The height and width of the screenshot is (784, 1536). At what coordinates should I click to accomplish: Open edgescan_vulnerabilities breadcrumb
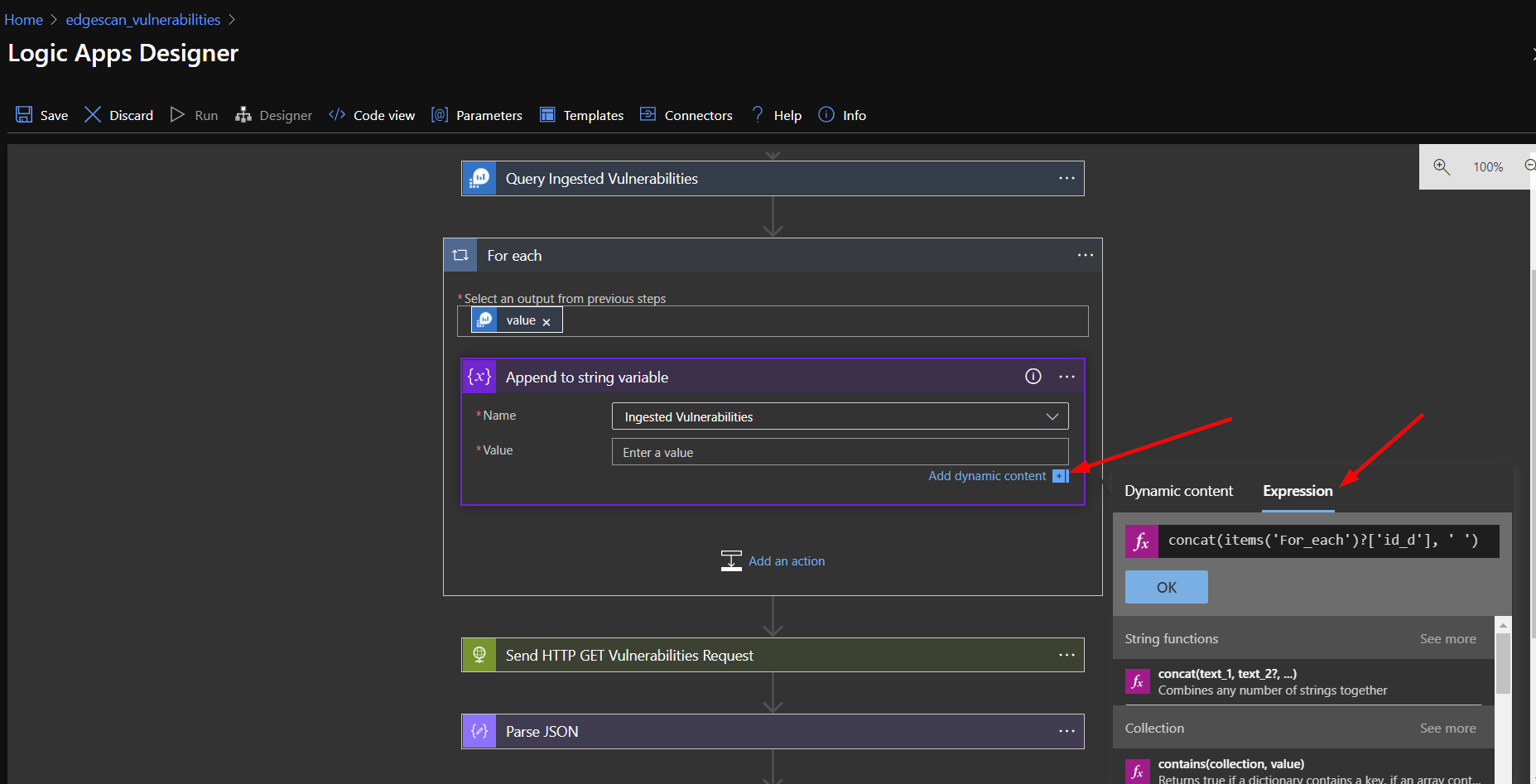(x=143, y=20)
